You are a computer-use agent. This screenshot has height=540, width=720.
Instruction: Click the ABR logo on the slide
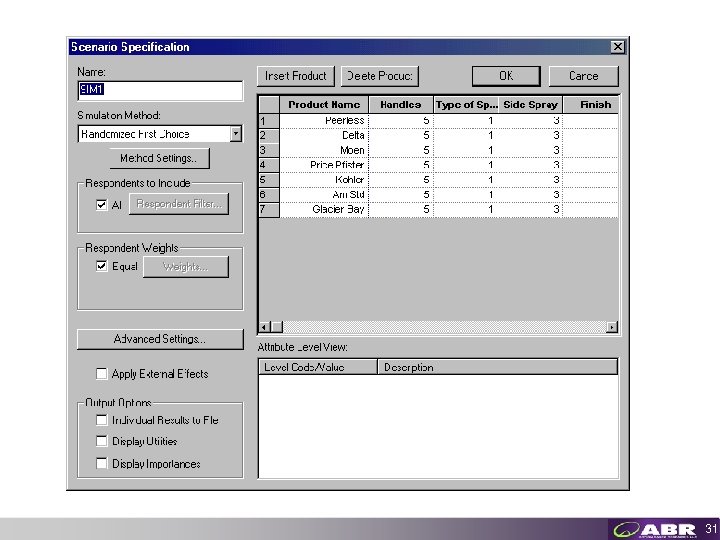(655, 529)
